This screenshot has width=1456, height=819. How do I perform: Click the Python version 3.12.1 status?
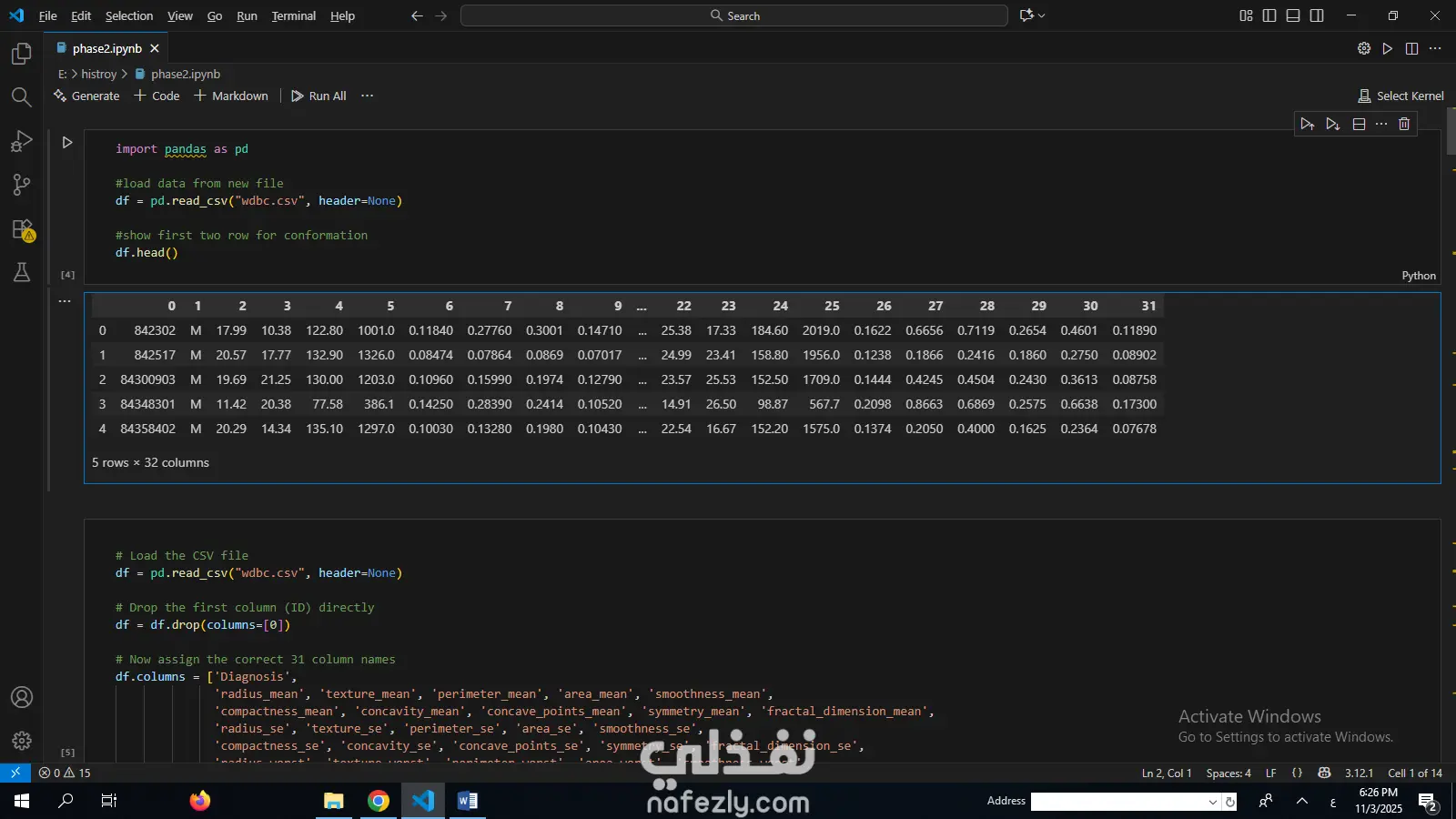click(x=1360, y=773)
